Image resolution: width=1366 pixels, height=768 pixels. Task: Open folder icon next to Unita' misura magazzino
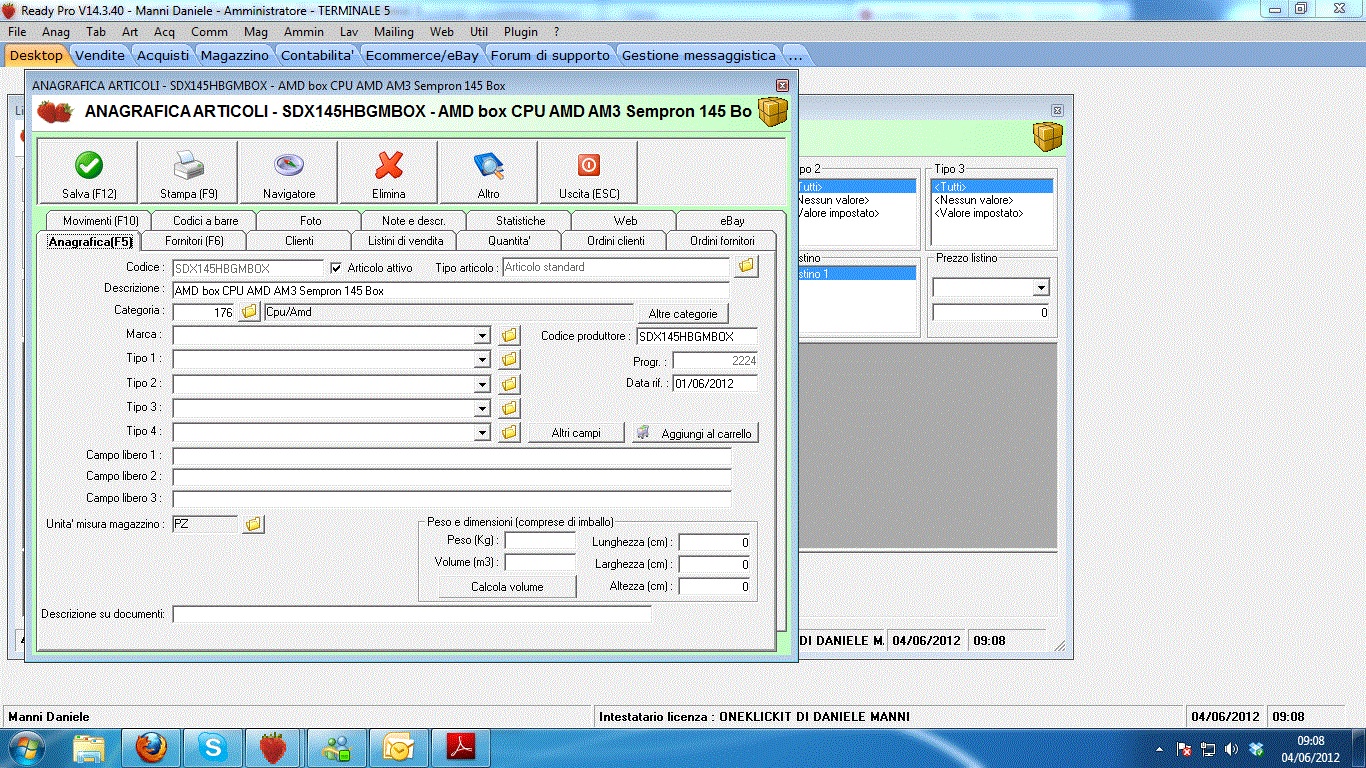tap(254, 524)
